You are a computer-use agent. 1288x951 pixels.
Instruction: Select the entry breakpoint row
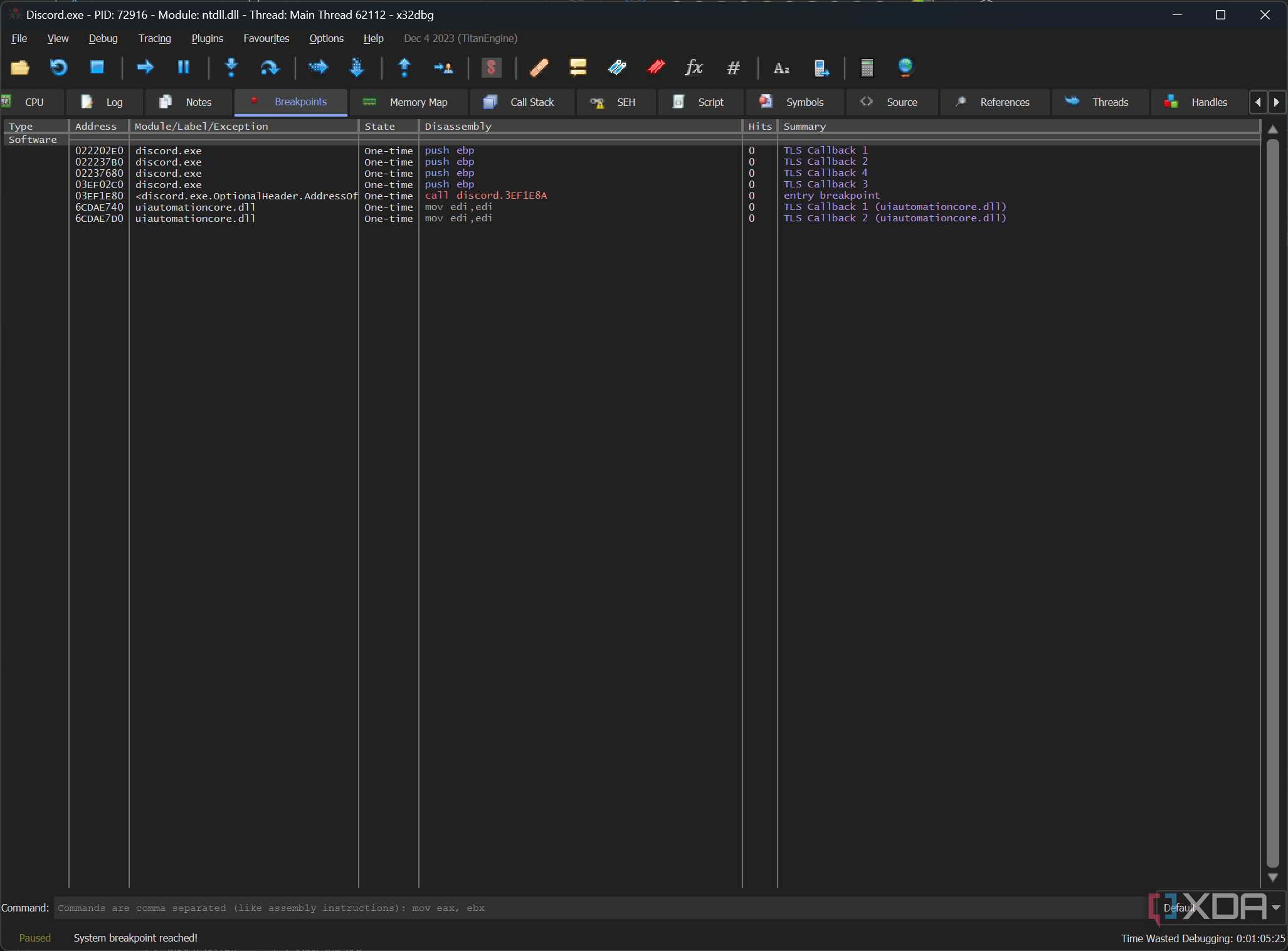(632, 196)
